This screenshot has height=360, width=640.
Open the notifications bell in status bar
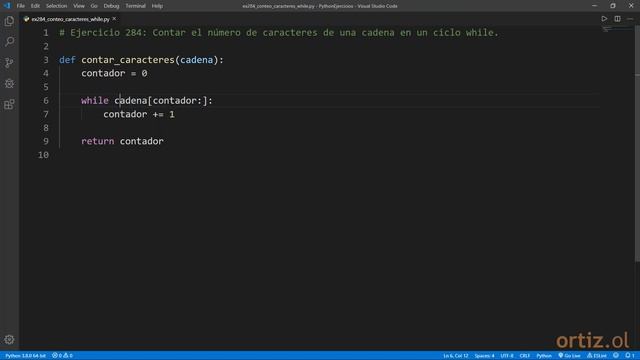pyautogui.click(x=630, y=356)
